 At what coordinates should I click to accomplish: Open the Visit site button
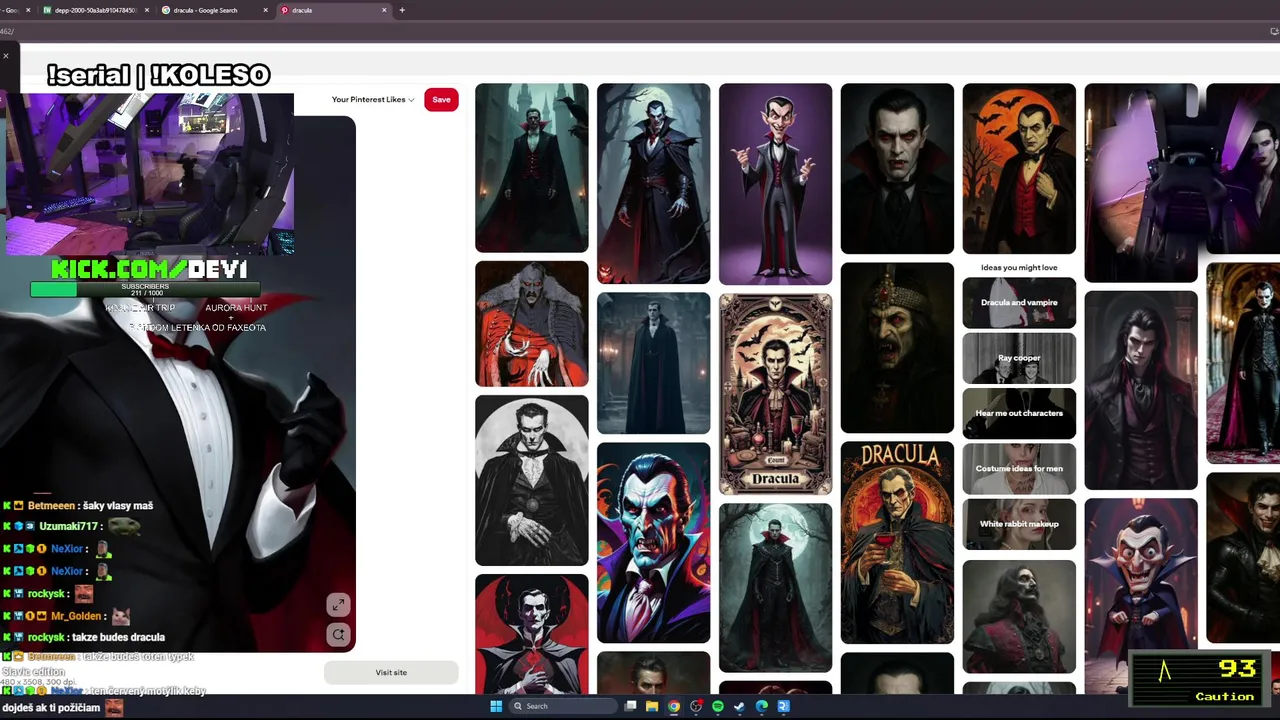click(391, 672)
